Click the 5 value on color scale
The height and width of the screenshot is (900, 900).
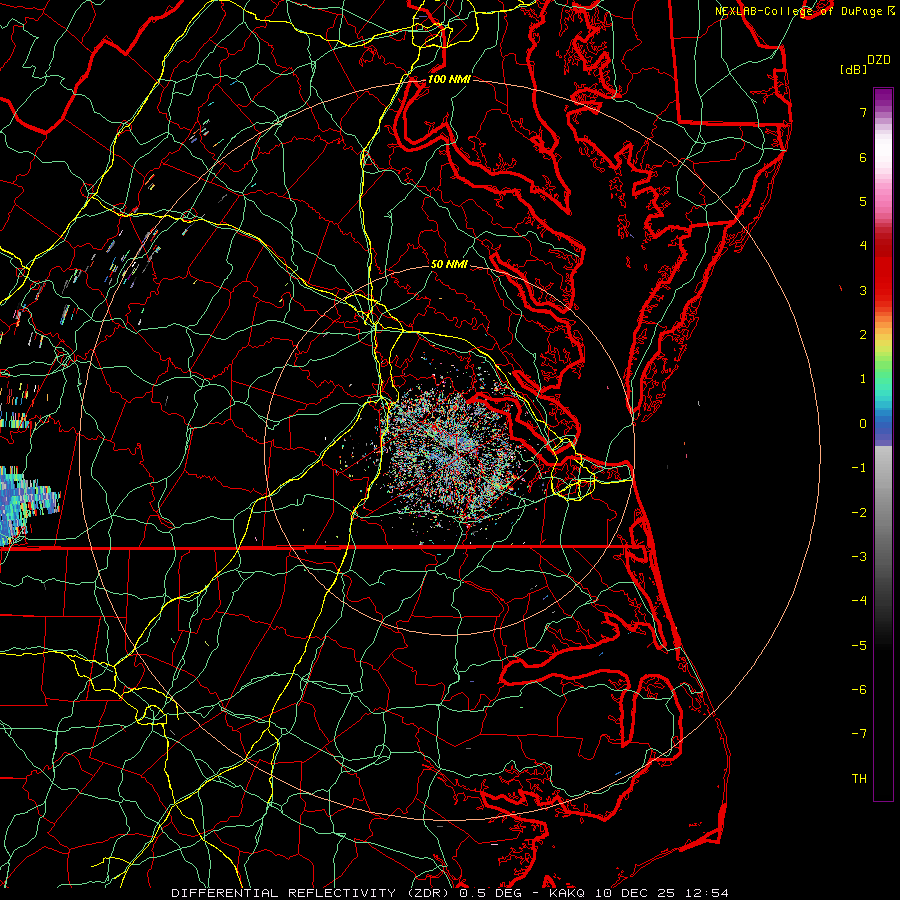pyautogui.click(x=863, y=201)
